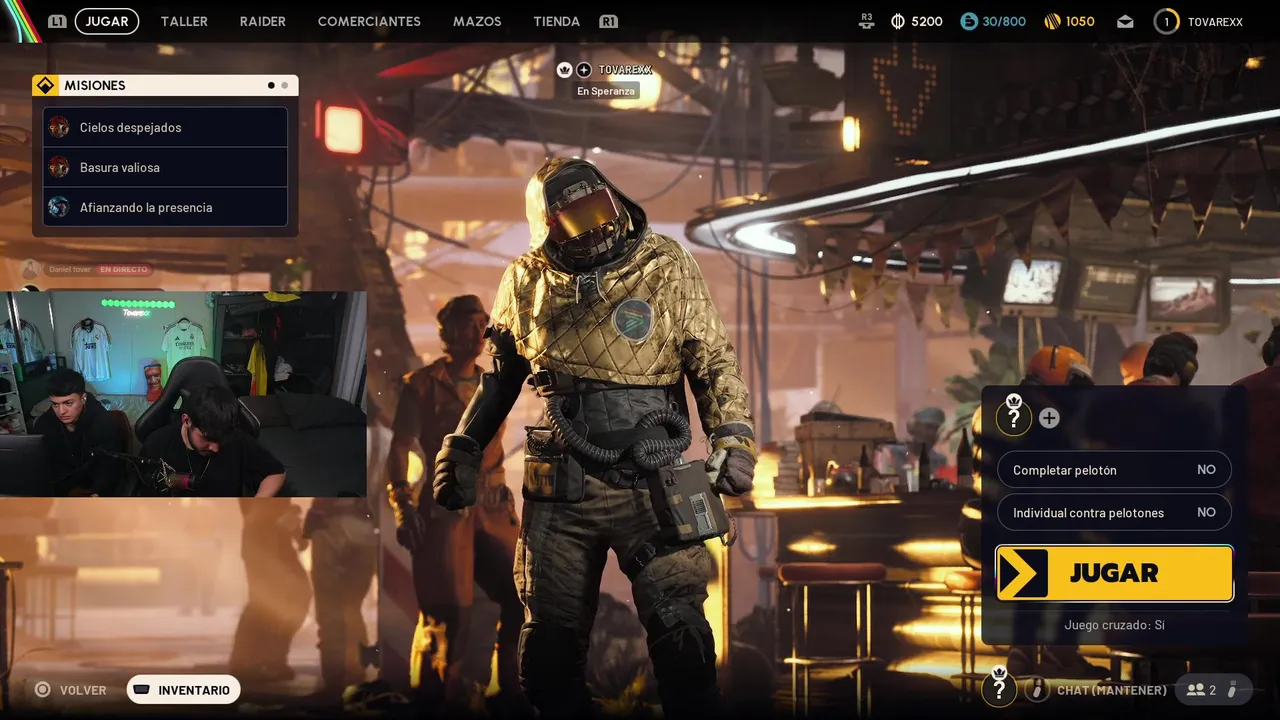Click the circle icon beside VOLVER
This screenshot has width=1280, height=720.
pyautogui.click(x=43, y=690)
